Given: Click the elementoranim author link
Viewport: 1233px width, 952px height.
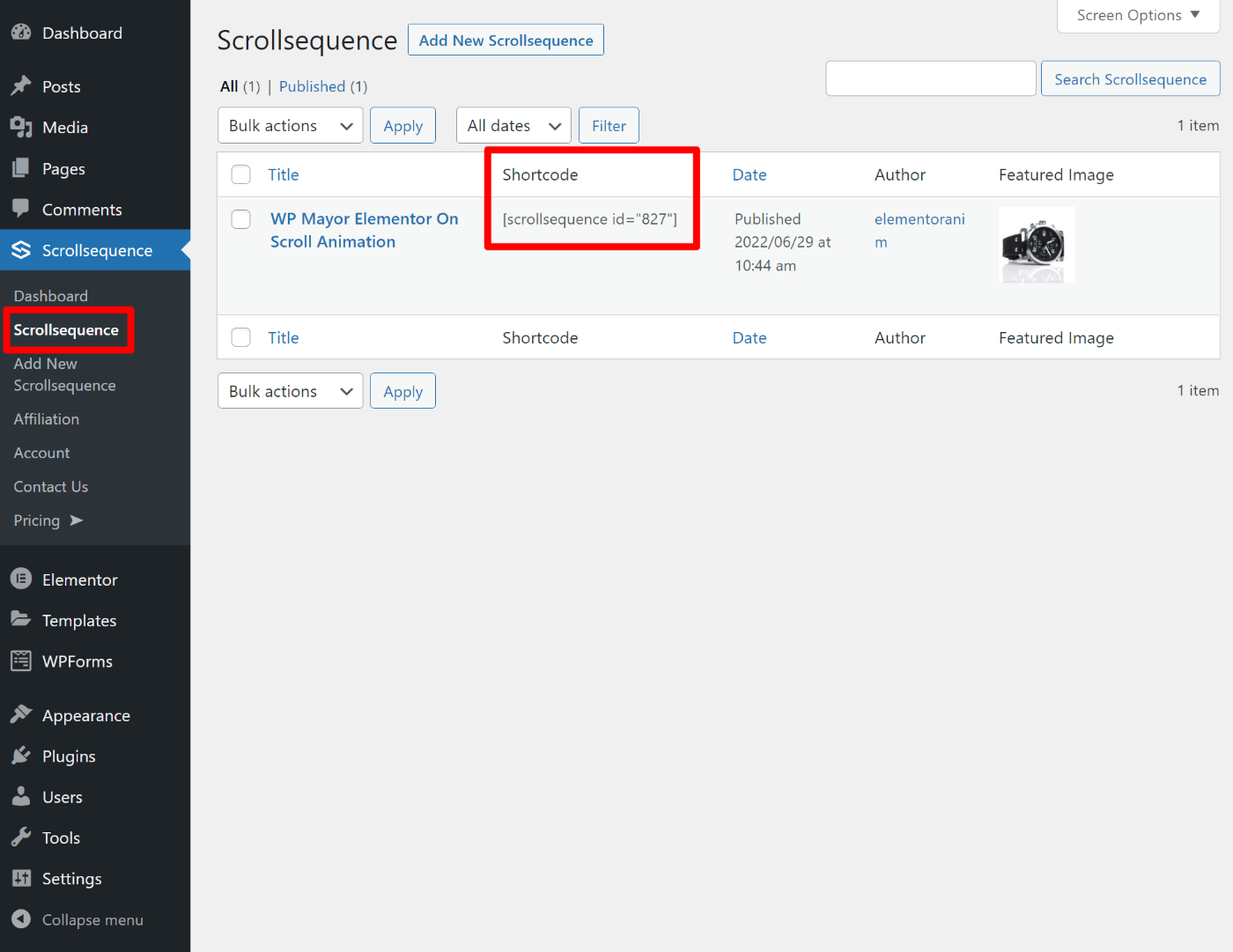Looking at the screenshot, I should click(x=919, y=230).
